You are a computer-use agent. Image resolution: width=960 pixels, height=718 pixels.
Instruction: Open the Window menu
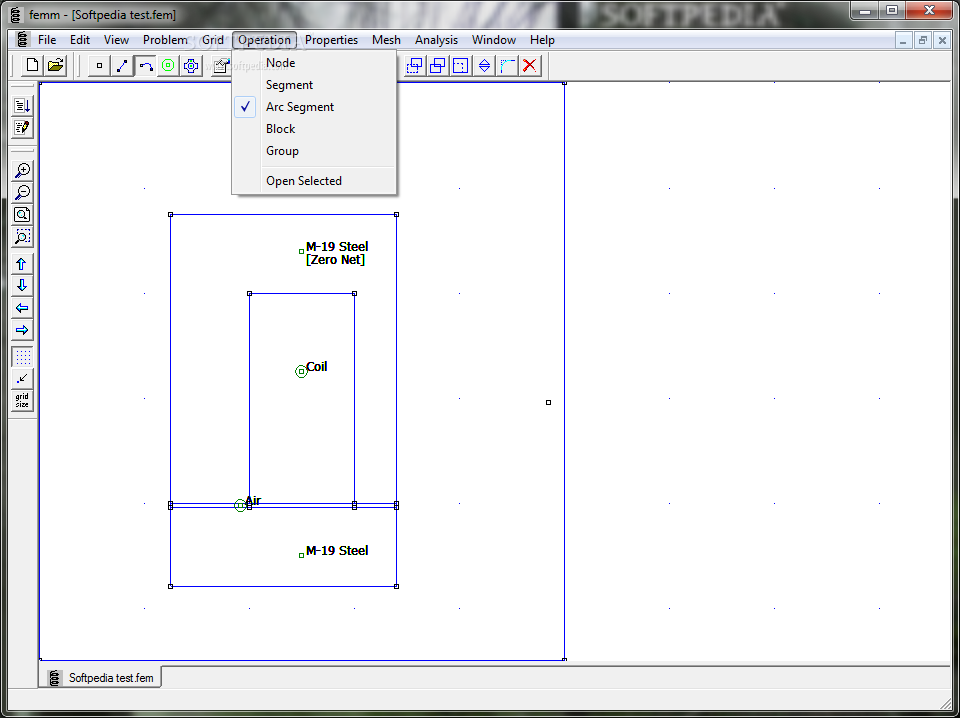[x=493, y=40]
